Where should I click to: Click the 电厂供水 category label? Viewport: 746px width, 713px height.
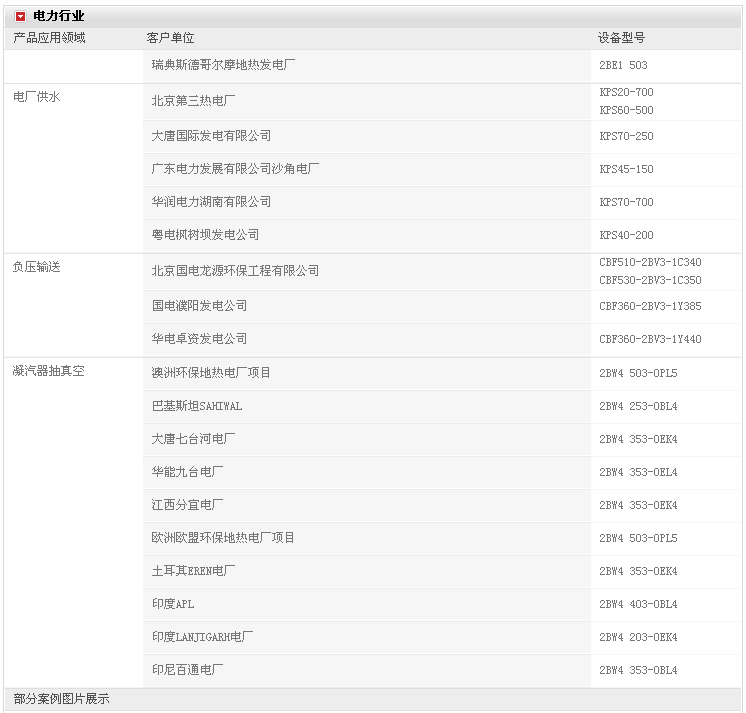coord(37,97)
